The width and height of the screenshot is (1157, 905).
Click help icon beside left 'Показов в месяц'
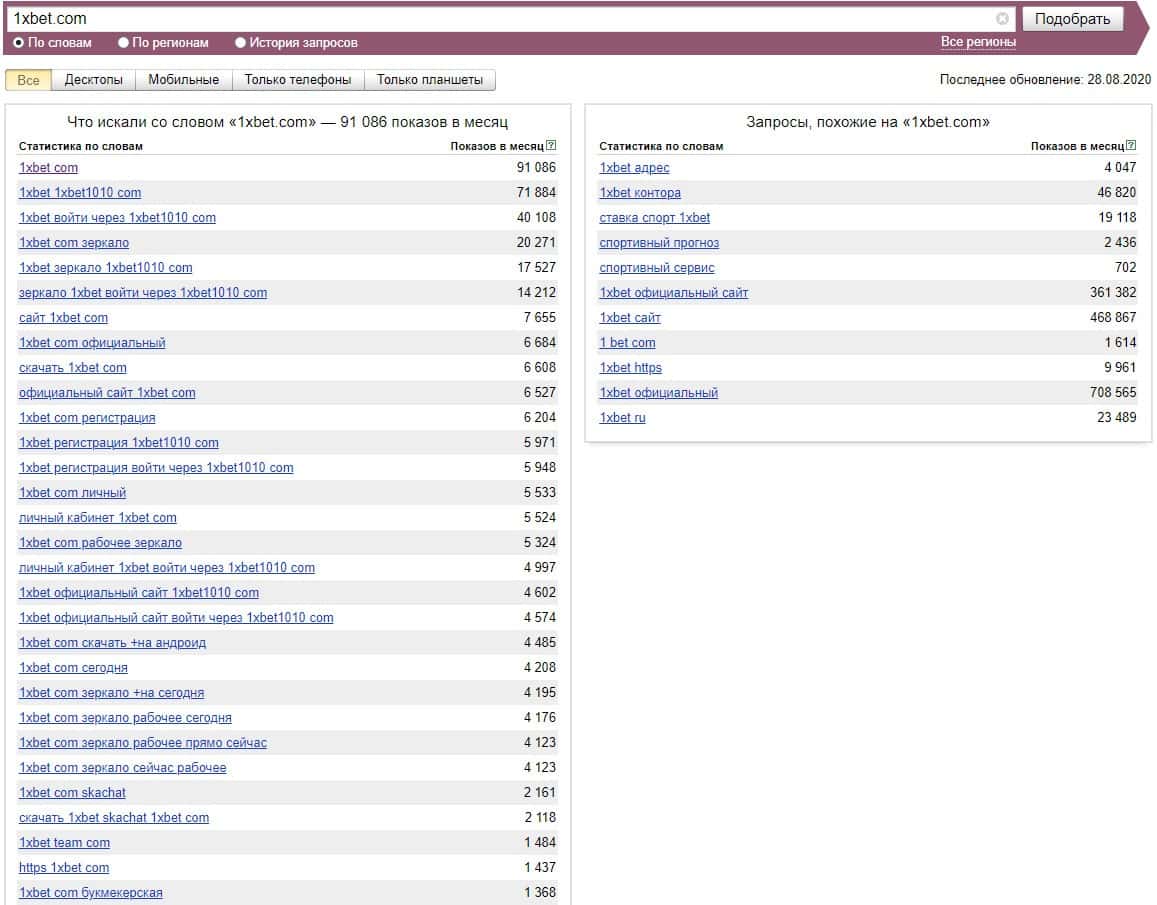click(x=551, y=146)
